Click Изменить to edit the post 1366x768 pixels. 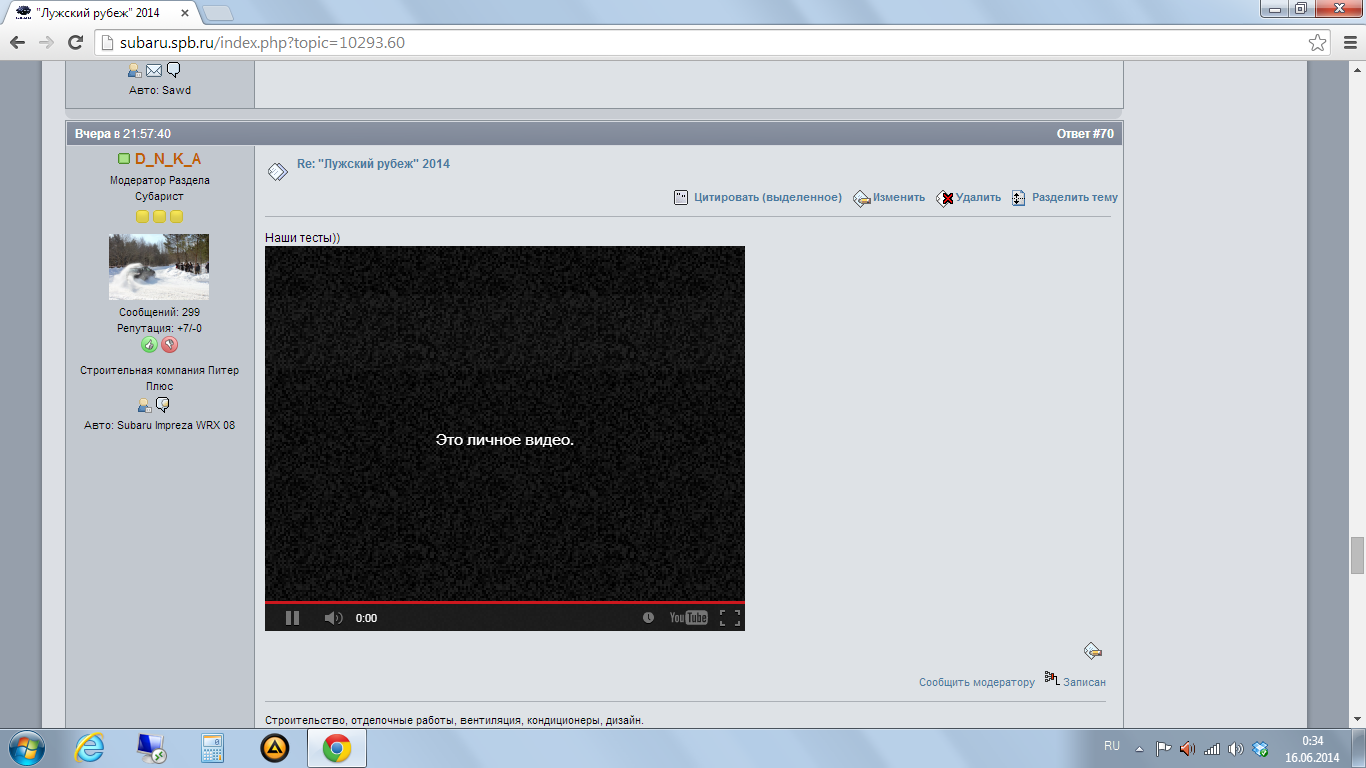pyautogui.click(x=898, y=198)
